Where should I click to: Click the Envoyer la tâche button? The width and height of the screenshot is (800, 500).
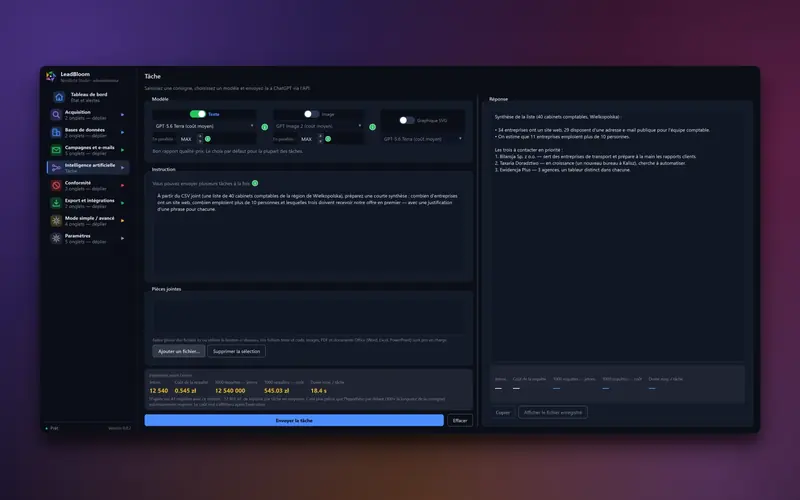294,420
